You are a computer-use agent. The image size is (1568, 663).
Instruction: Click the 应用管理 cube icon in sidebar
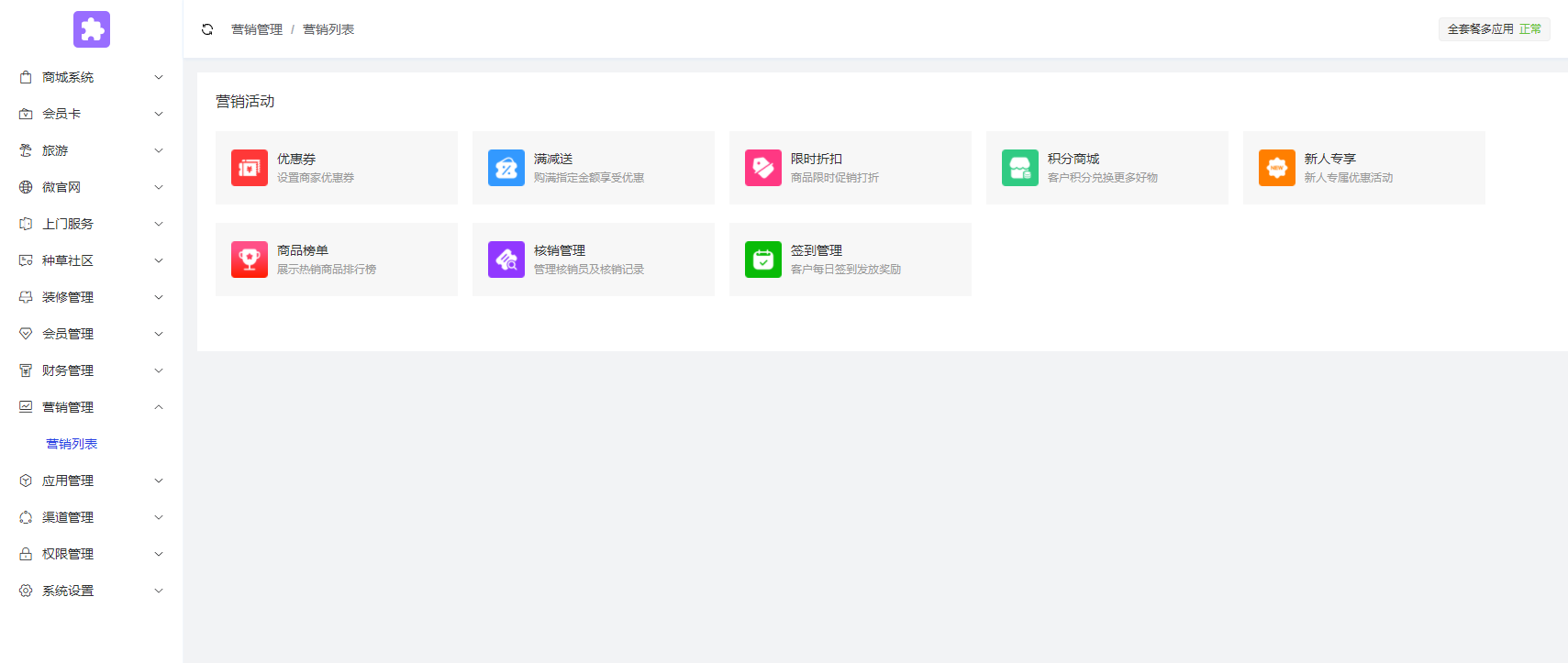point(26,481)
